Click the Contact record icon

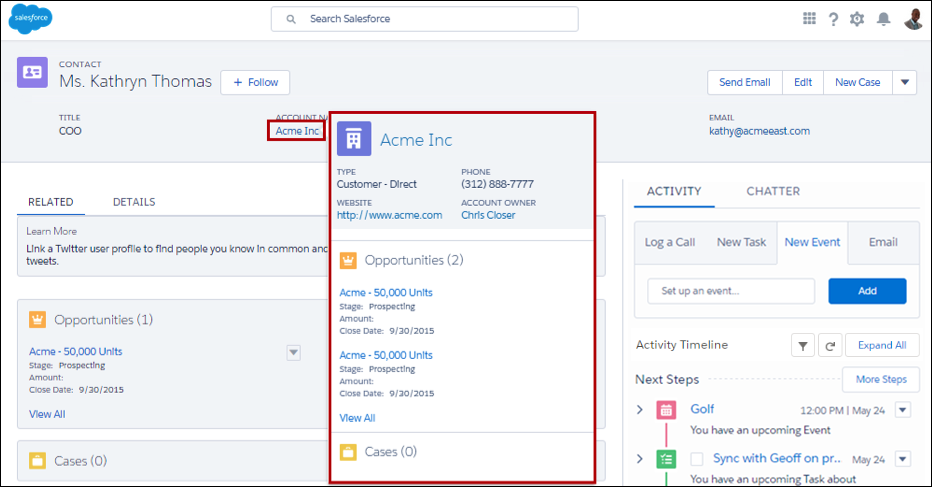pyautogui.click(x=32, y=73)
